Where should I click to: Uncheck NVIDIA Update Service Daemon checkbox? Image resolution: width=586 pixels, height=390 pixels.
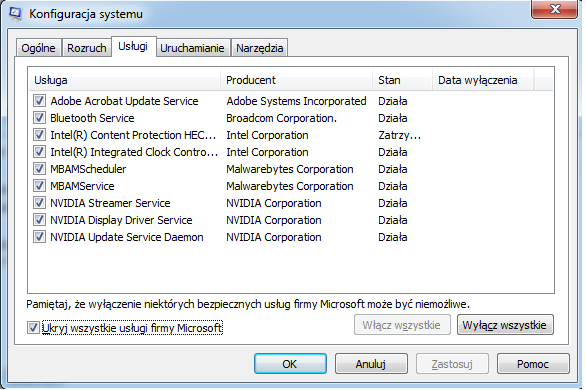39,237
